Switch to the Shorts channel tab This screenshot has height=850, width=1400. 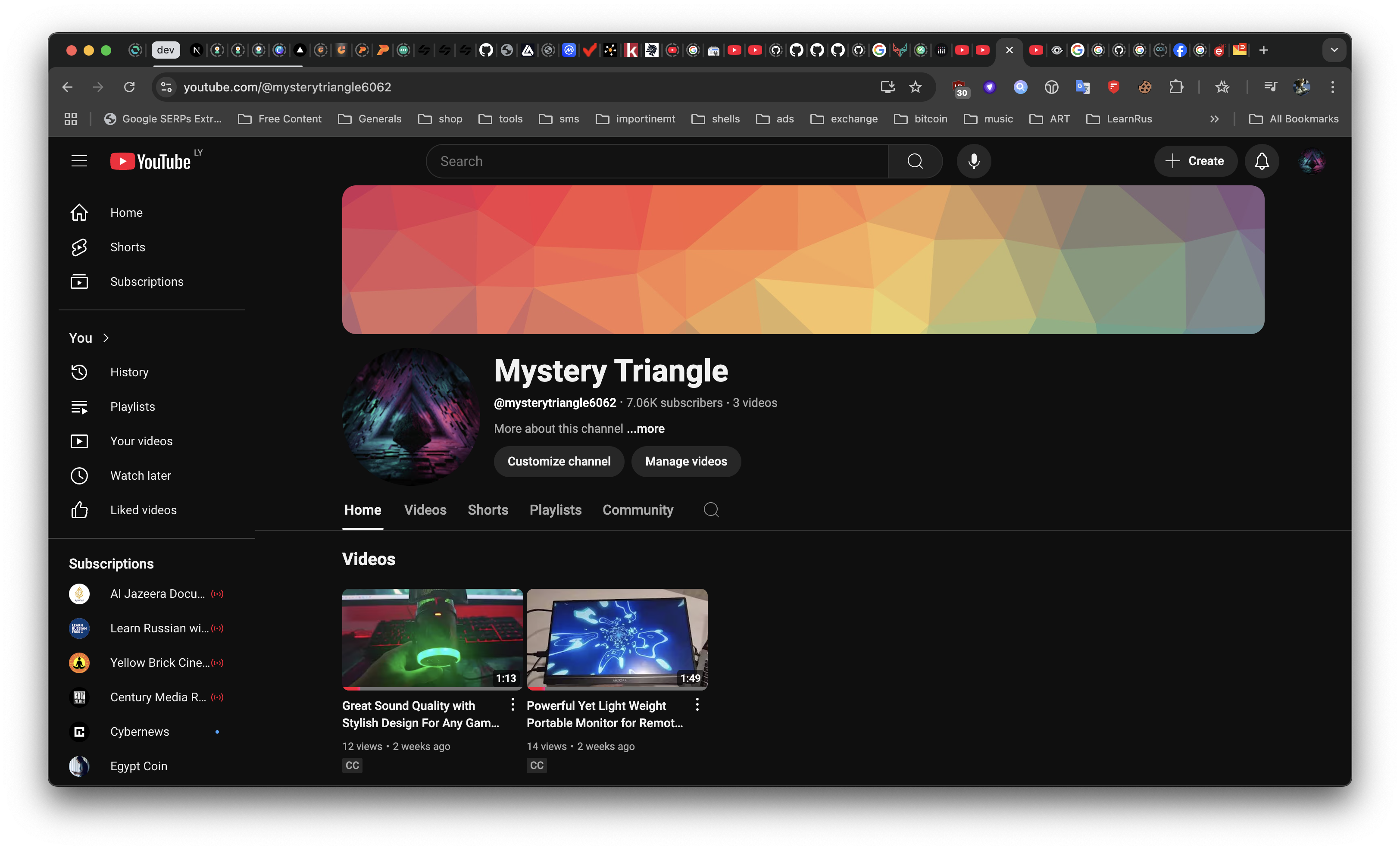487,509
